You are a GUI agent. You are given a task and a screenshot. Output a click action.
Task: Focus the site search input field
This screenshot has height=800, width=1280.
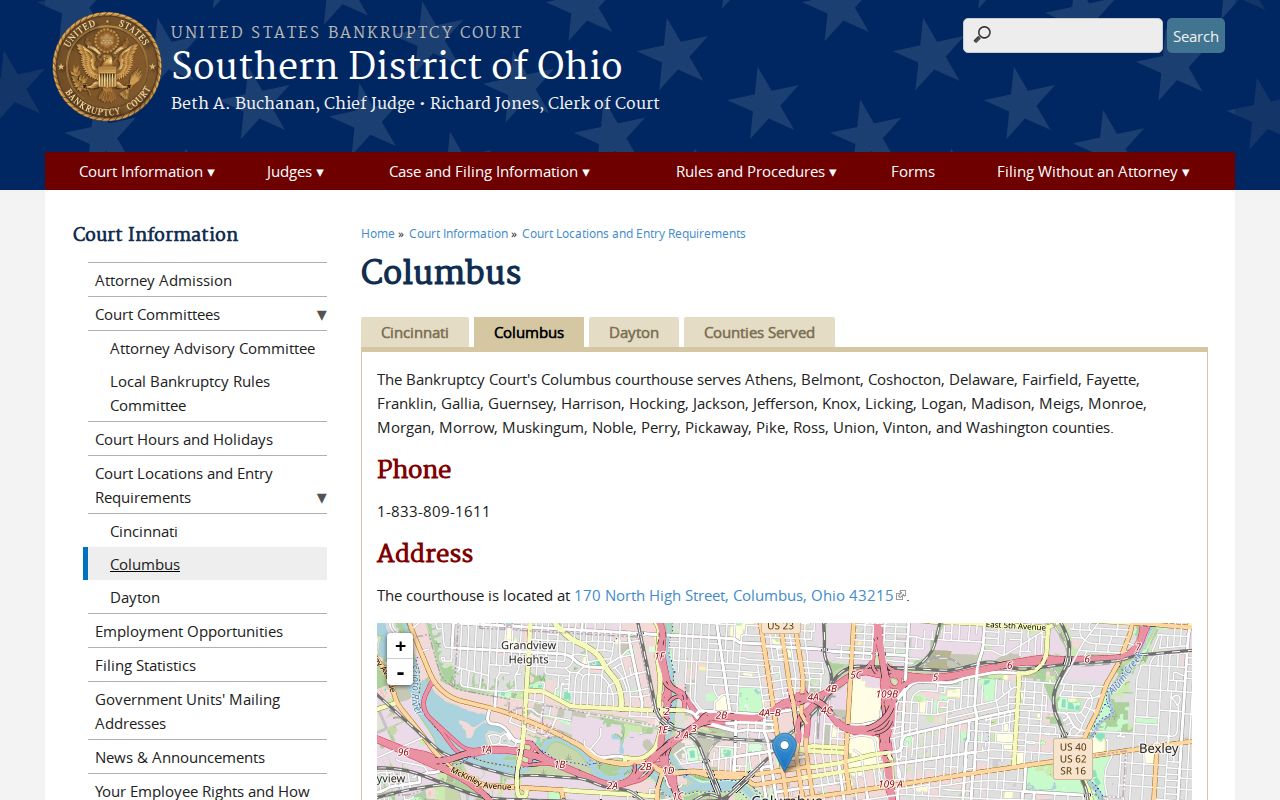click(x=1063, y=36)
